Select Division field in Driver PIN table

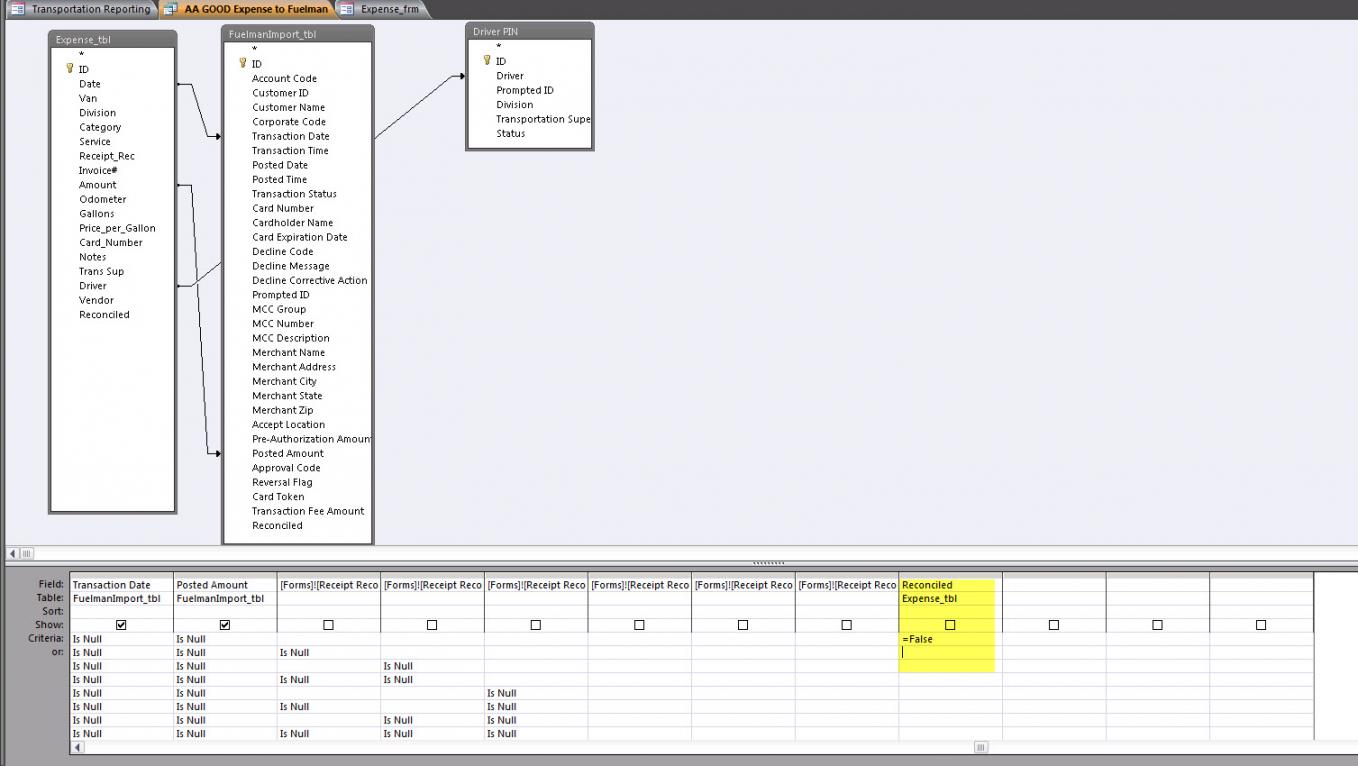pos(515,104)
